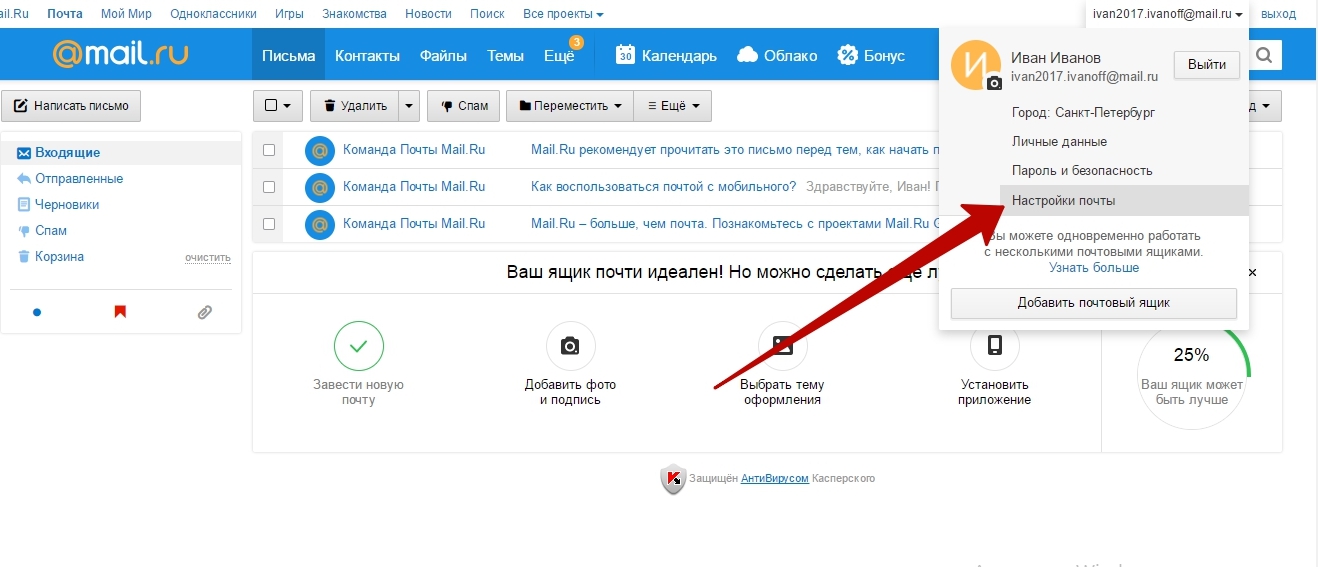
Task: Tick checkbox for second email row
Action: click(x=269, y=187)
